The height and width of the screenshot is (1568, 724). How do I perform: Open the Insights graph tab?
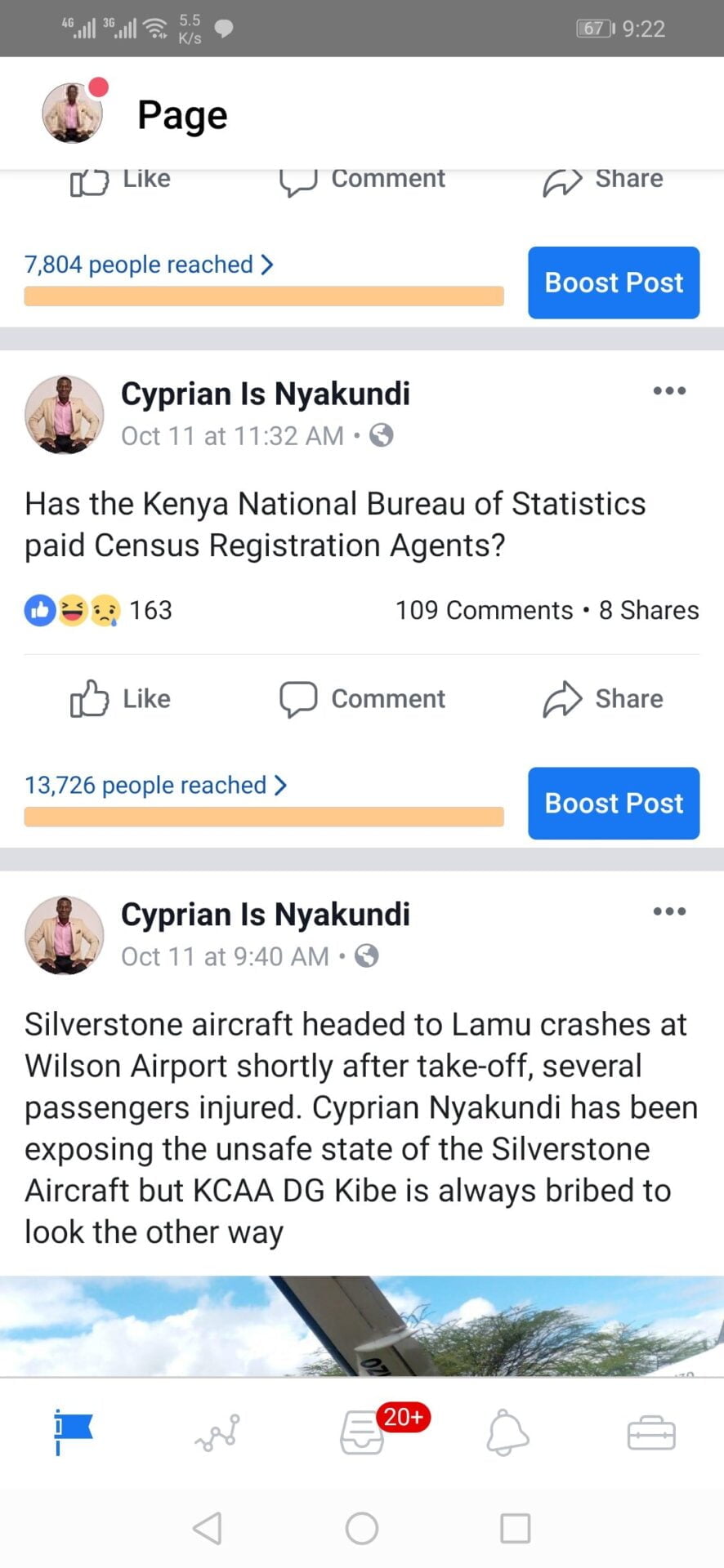coord(217,1432)
